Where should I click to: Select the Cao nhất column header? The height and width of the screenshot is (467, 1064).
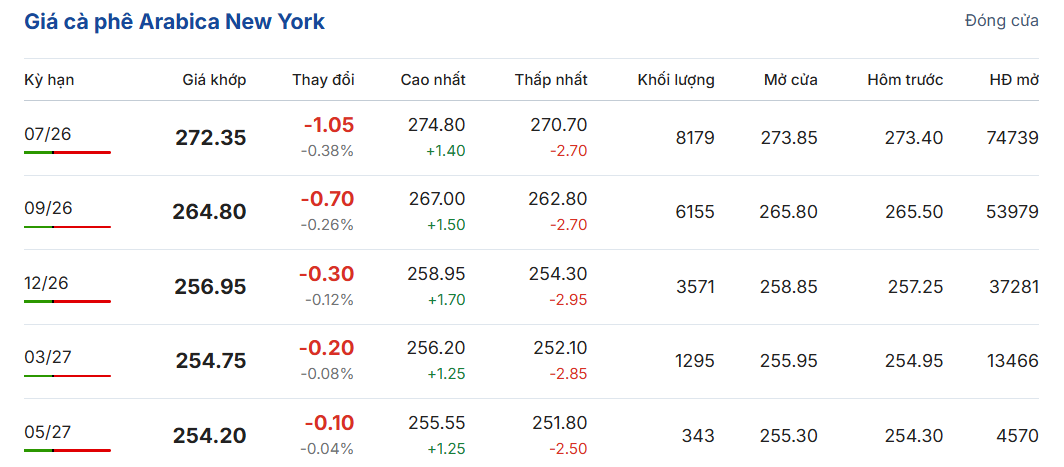coord(433,80)
